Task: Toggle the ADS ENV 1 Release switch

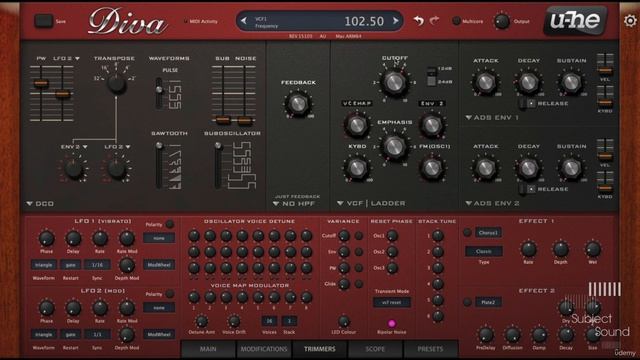Action: coord(527,103)
